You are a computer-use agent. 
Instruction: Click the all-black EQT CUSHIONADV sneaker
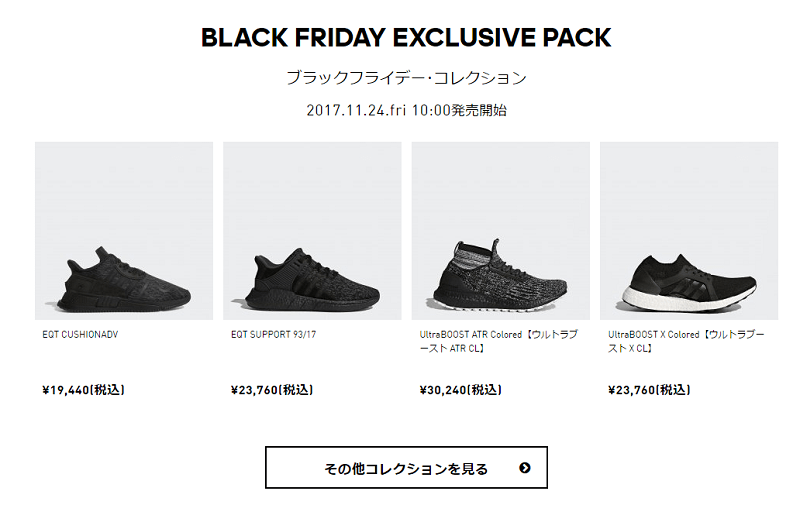(x=123, y=280)
